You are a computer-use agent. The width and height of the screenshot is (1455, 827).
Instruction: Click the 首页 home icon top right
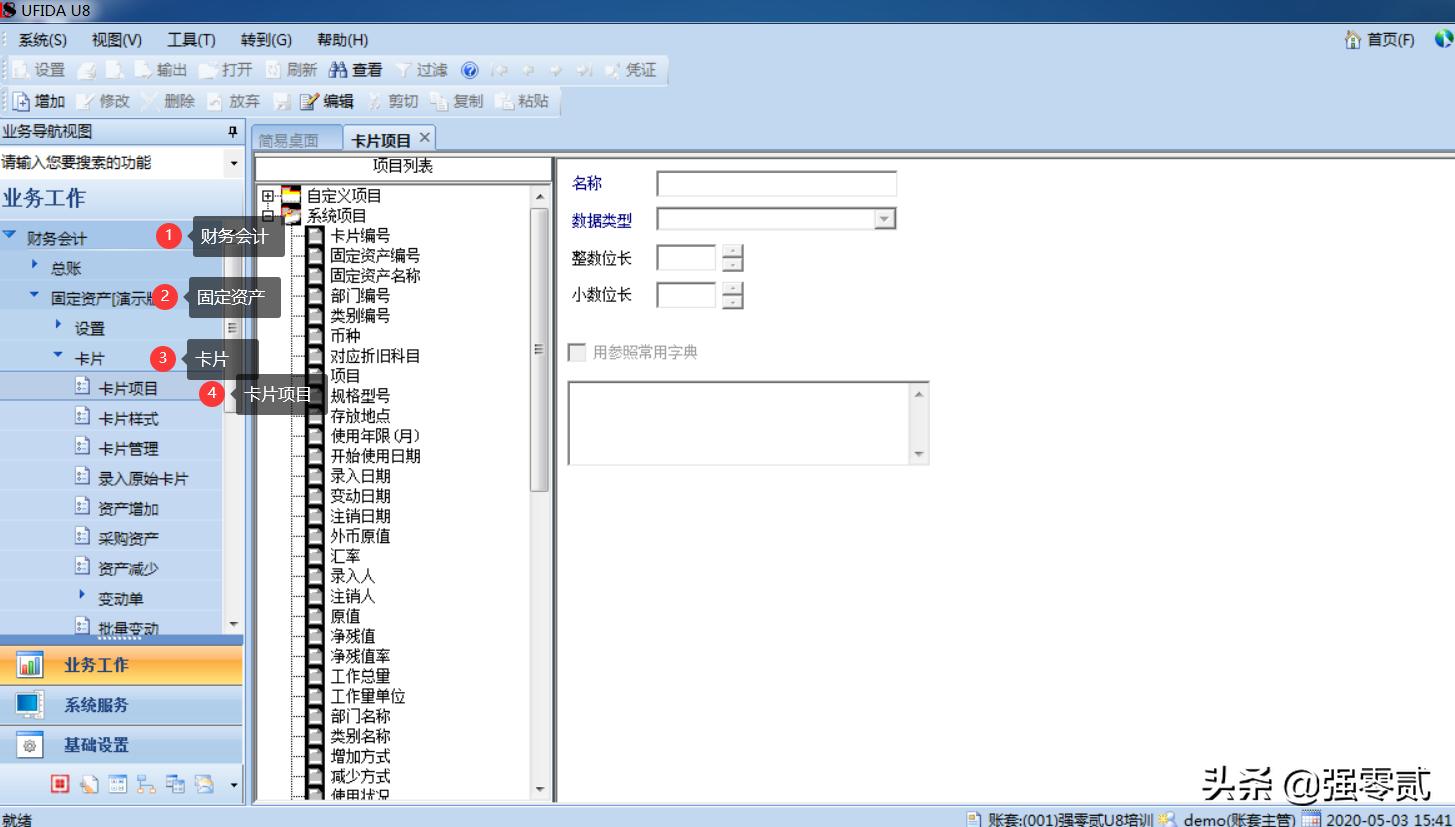click(1377, 40)
